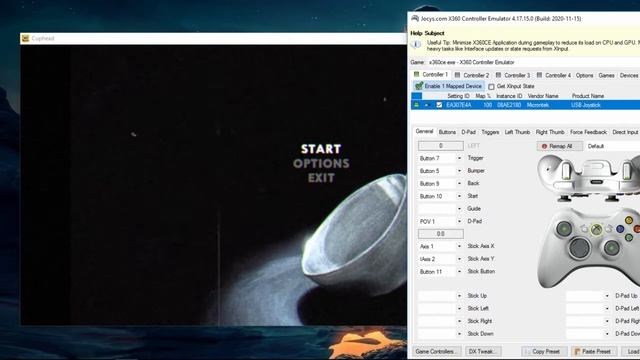The height and width of the screenshot is (360, 640).
Task: Click the Start button on controller image
Action: [x=609, y=229]
